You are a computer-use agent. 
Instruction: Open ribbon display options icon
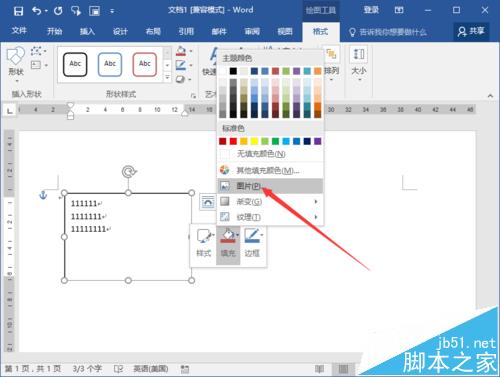coord(399,10)
